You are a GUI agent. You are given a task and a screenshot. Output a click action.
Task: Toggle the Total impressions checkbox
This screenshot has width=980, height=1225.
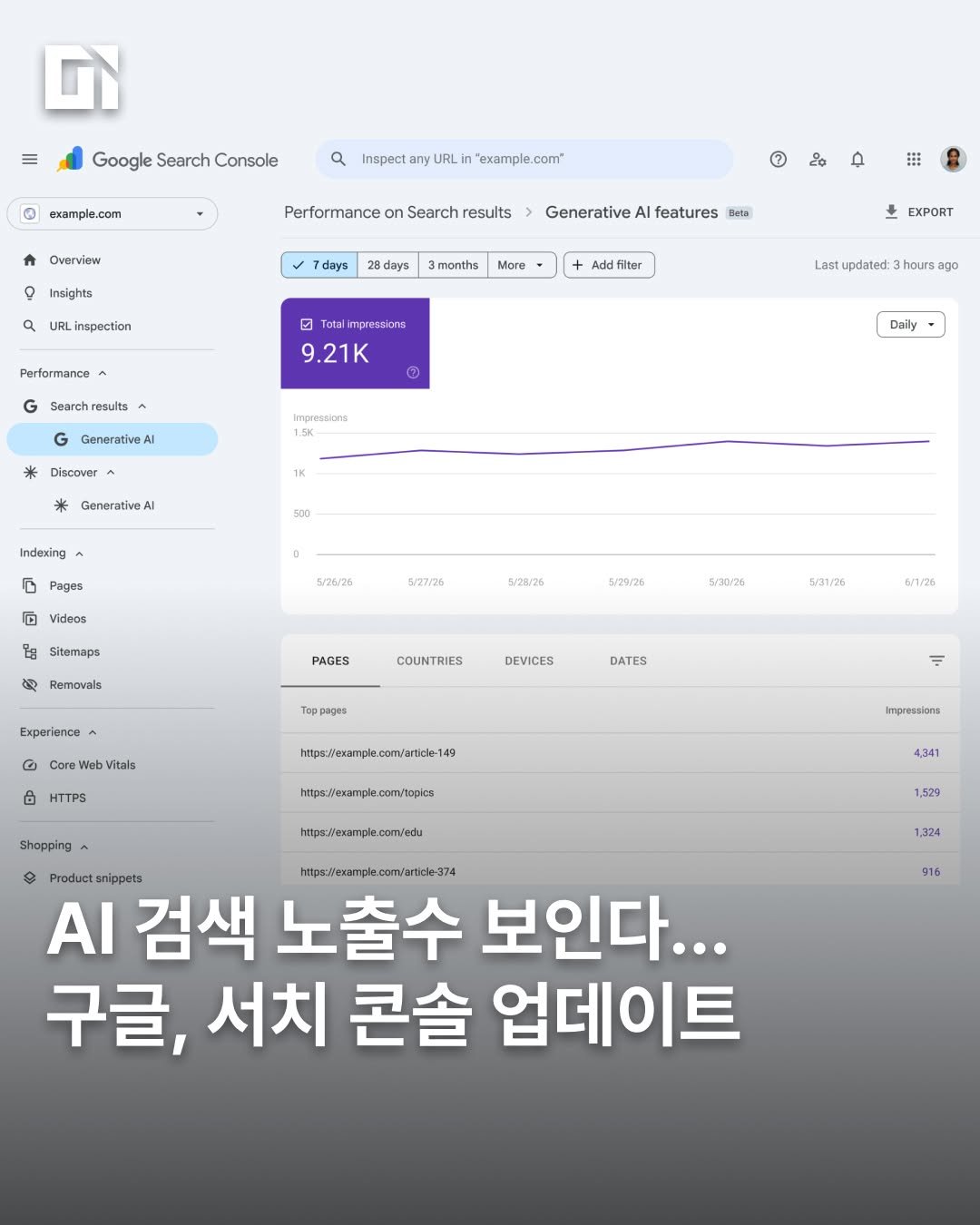coord(307,324)
